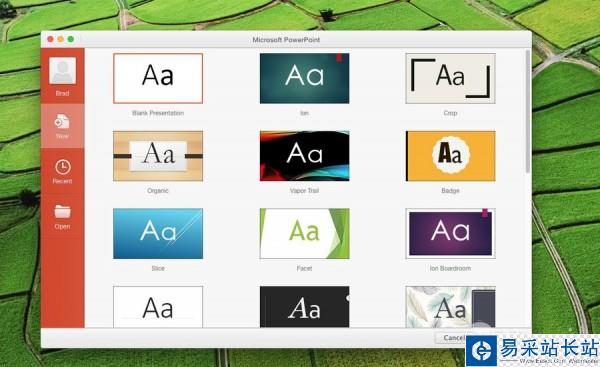Click the 'Crop' label text
This screenshot has height=367, width=600.
click(450, 113)
